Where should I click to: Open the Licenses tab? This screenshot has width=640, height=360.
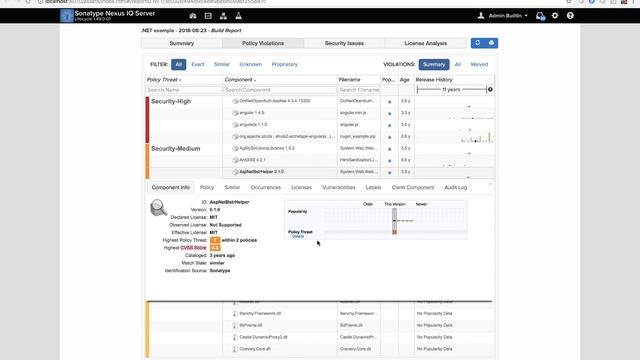(x=301, y=187)
